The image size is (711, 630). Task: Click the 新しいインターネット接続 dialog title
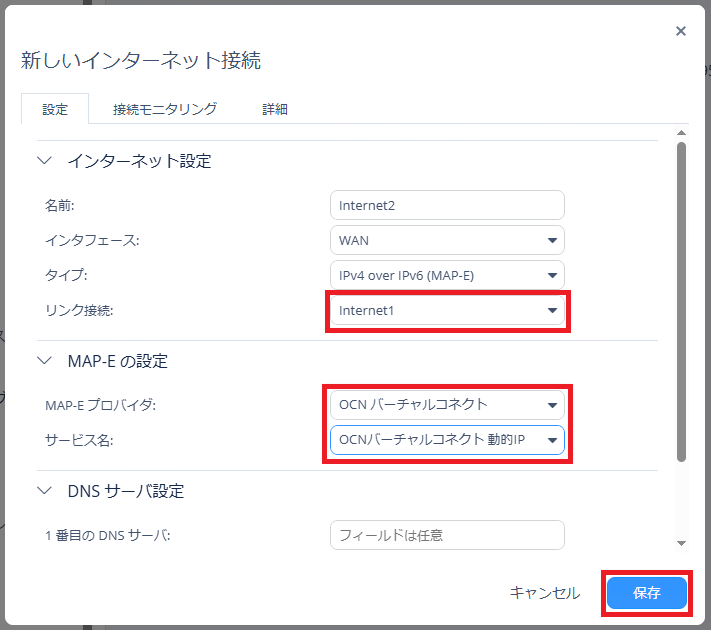pos(141,61)
